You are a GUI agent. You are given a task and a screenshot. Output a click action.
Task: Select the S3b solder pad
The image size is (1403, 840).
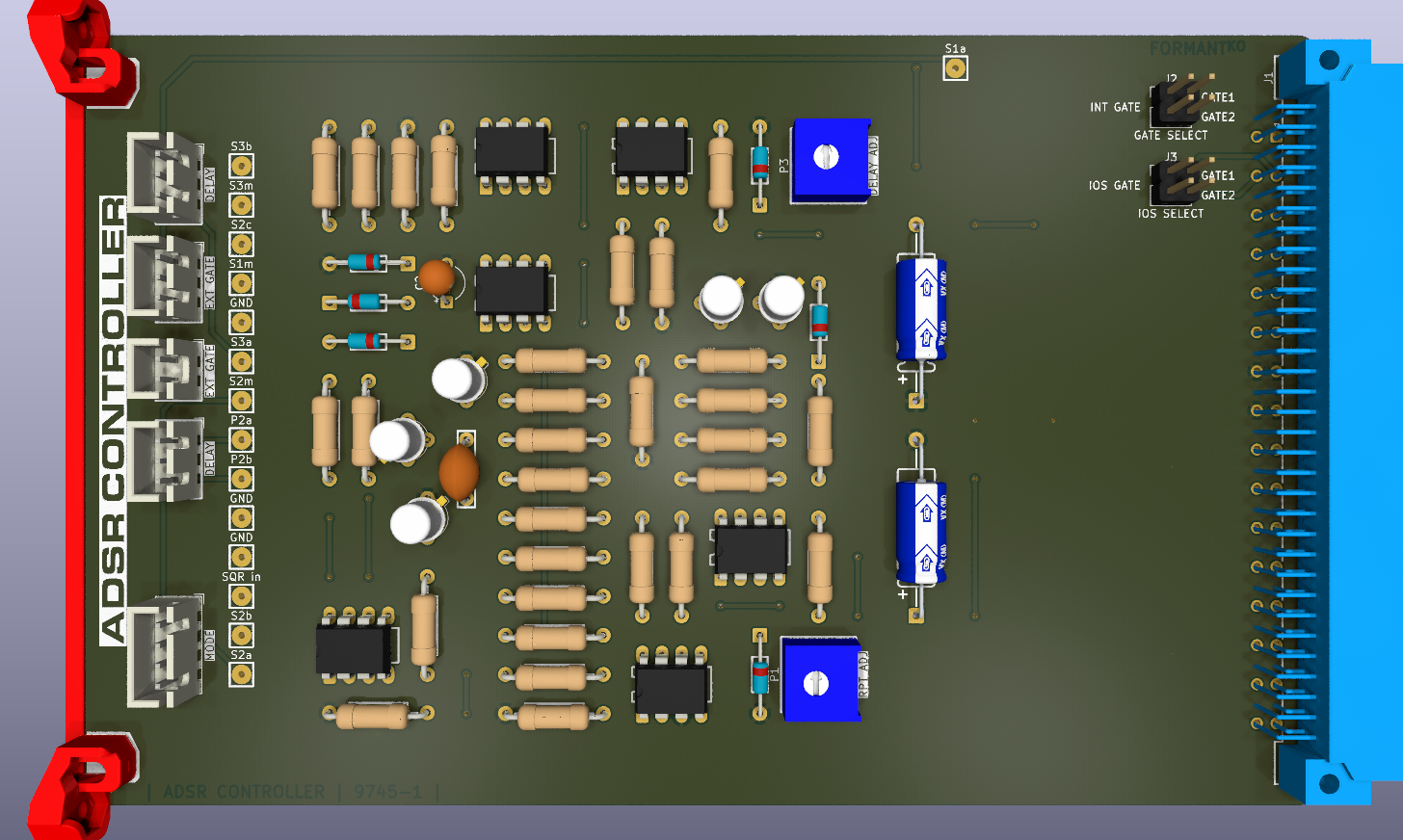pos(241,166)
